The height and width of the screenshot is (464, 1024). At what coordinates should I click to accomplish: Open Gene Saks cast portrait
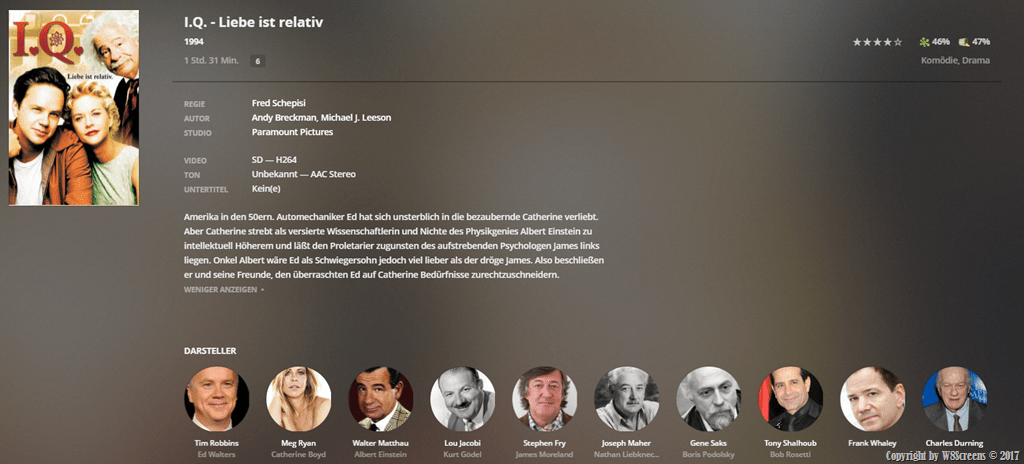pyautogui.click(x=709, y=399)
